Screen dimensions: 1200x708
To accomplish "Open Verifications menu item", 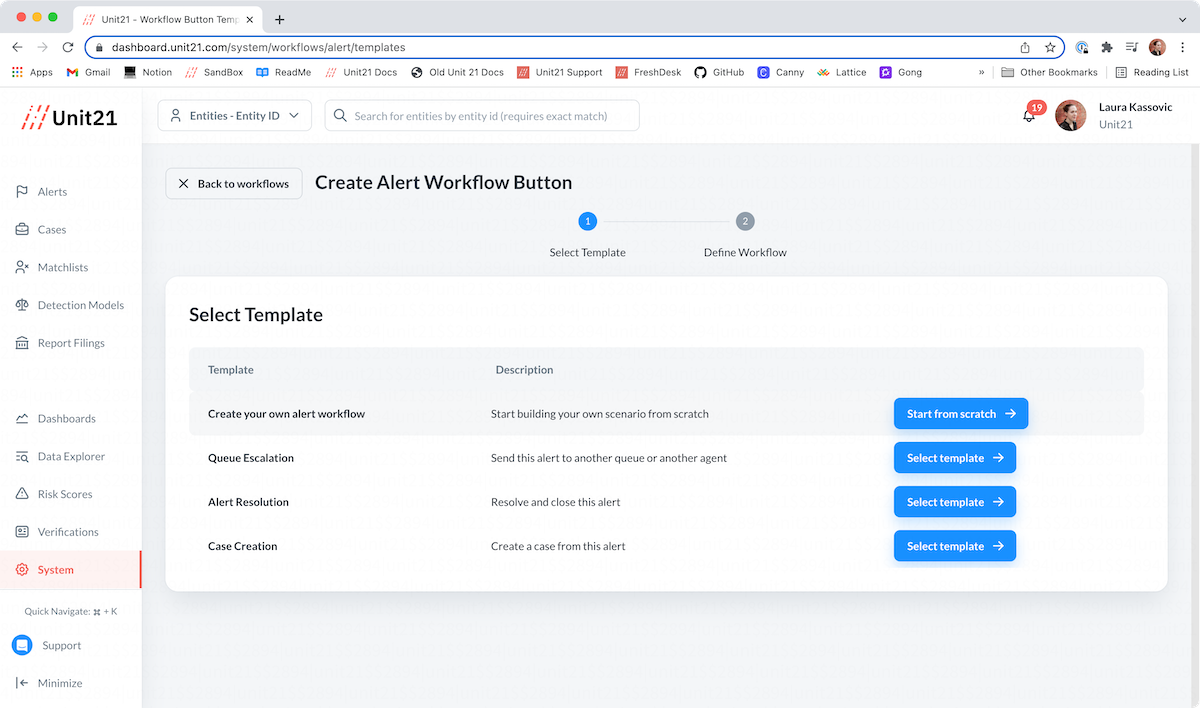I will 70,532.
